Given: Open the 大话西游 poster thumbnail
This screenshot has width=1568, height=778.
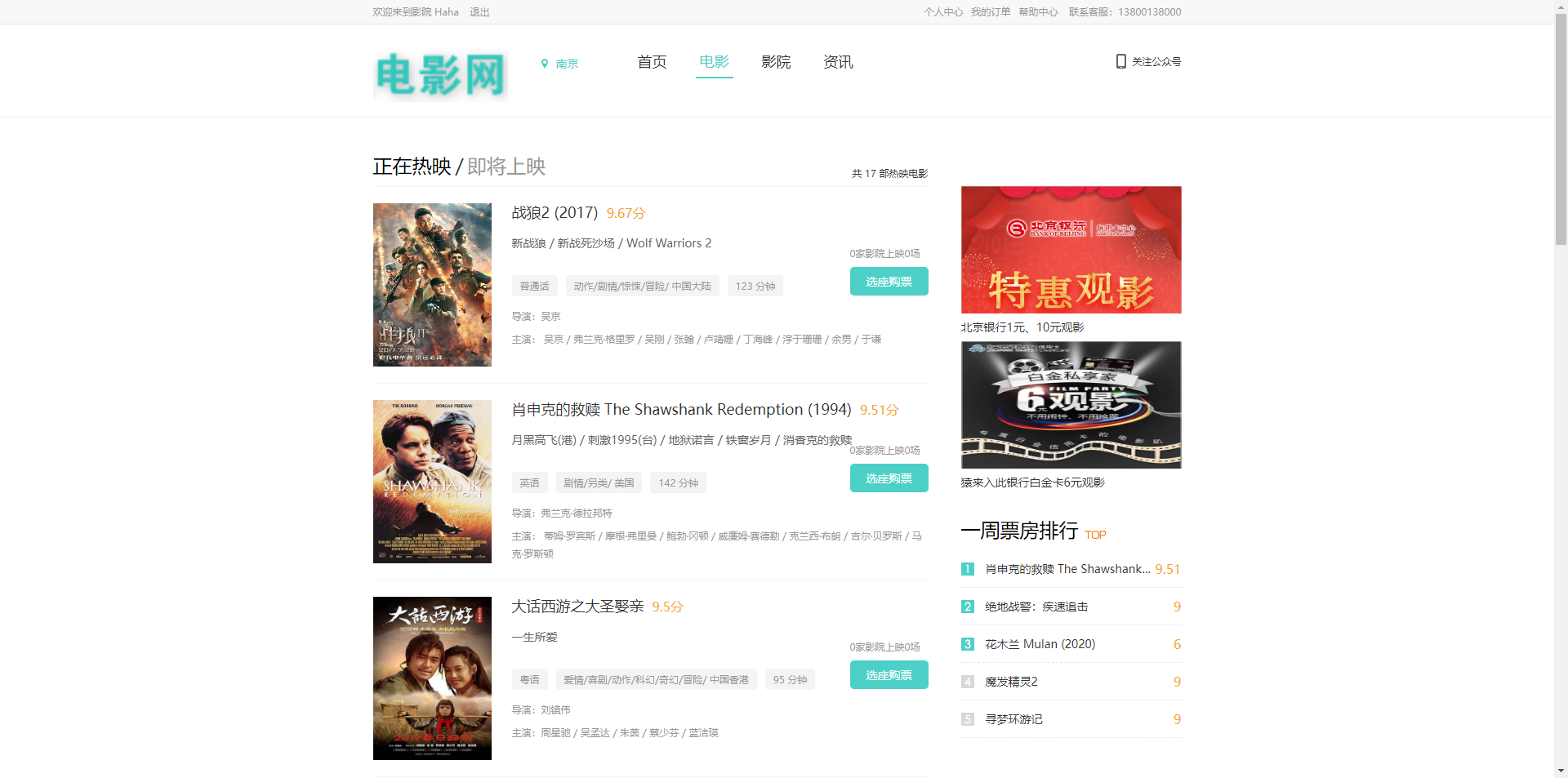Looking at the screenshot, I should pyautogui.click(x=432, y=678).
